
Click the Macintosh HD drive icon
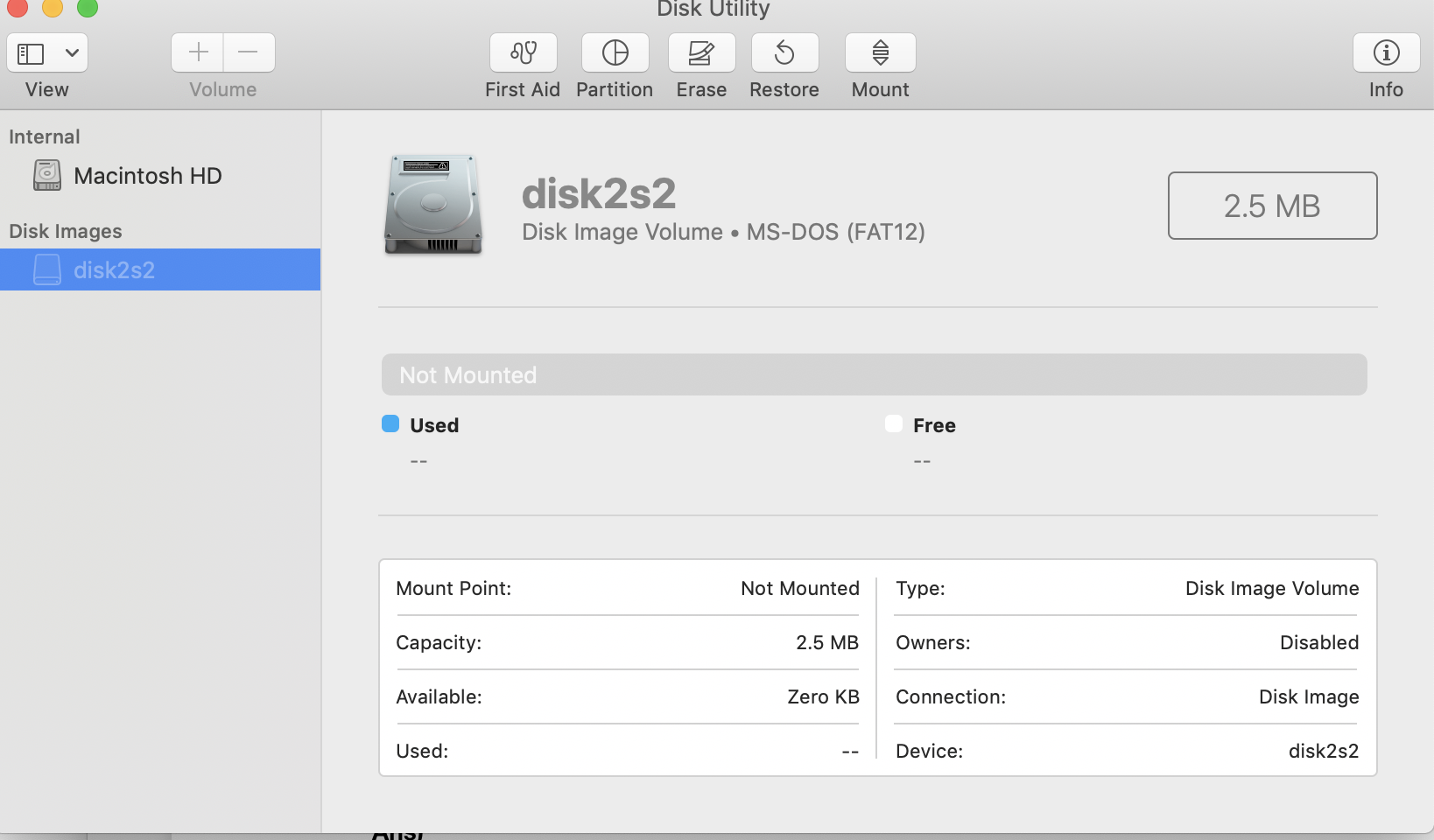[x=47, y=175]
